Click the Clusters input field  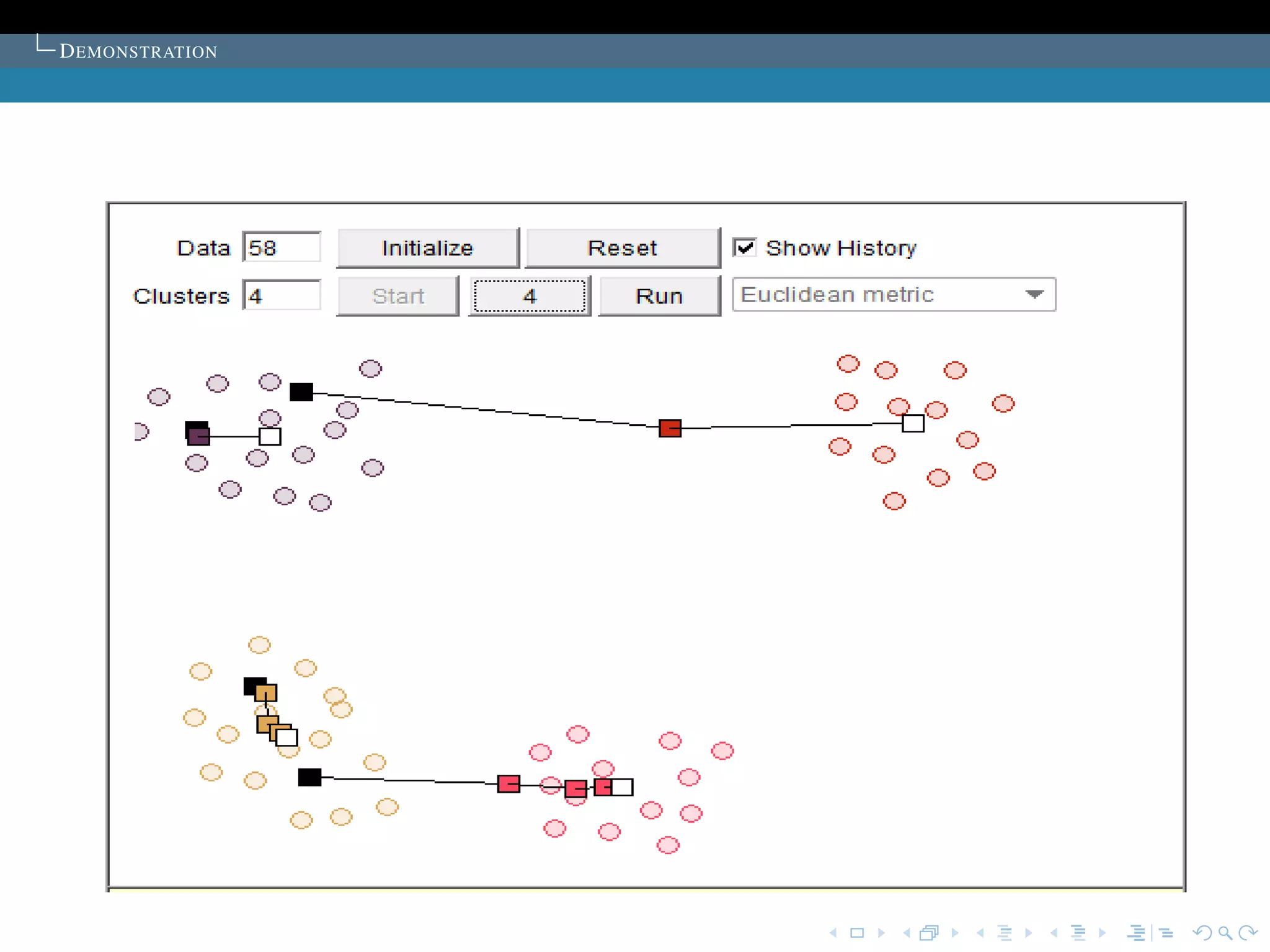pyautogui.click(x=282, y=296)
